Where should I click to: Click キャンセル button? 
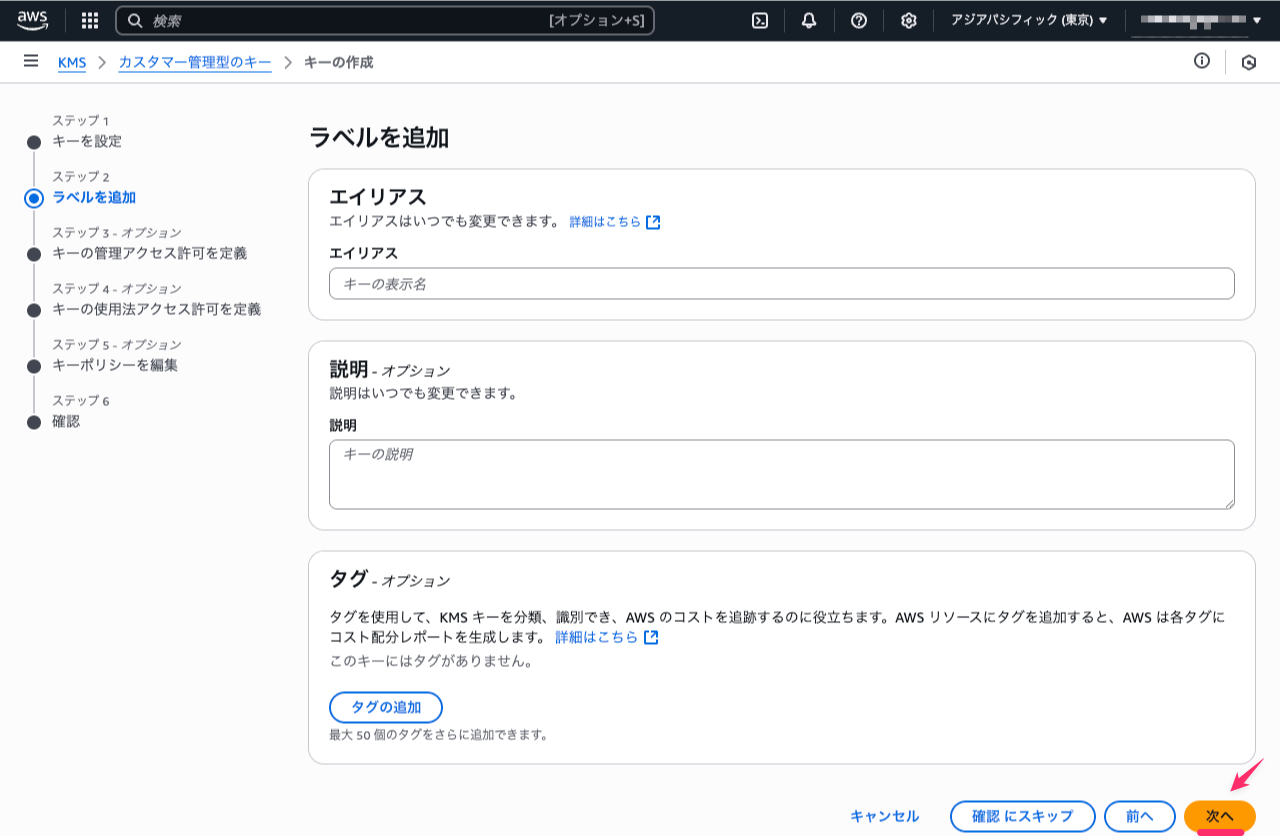(885, 816)
